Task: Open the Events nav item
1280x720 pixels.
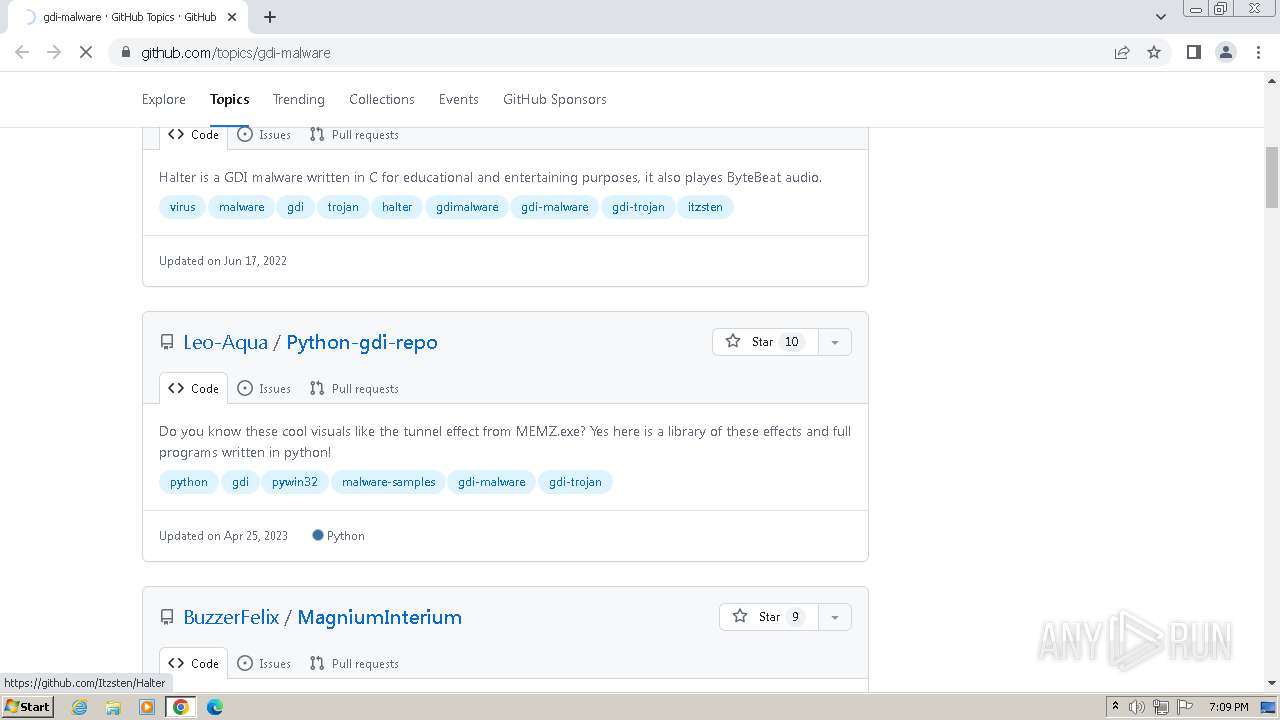Action: coord(459,99)
